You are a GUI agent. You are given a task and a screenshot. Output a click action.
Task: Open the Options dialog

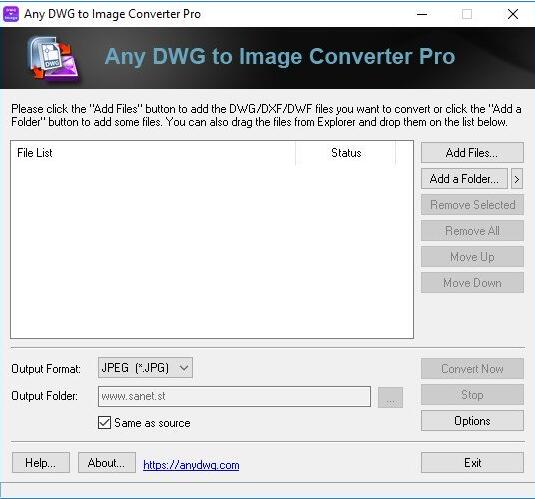[472, 421]
